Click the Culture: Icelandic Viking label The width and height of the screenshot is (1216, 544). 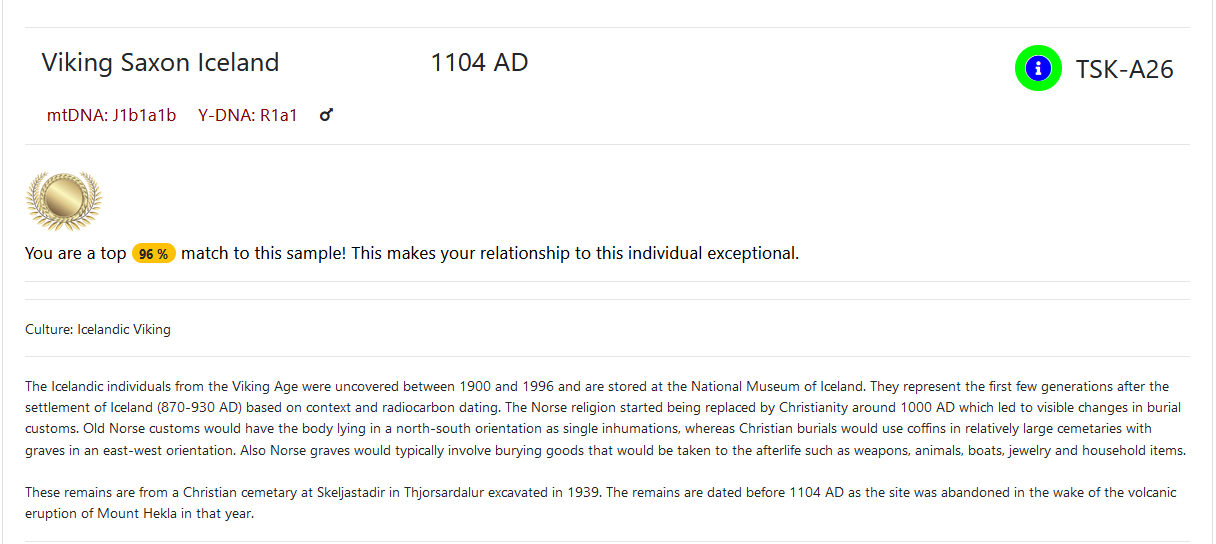point(98,329)
